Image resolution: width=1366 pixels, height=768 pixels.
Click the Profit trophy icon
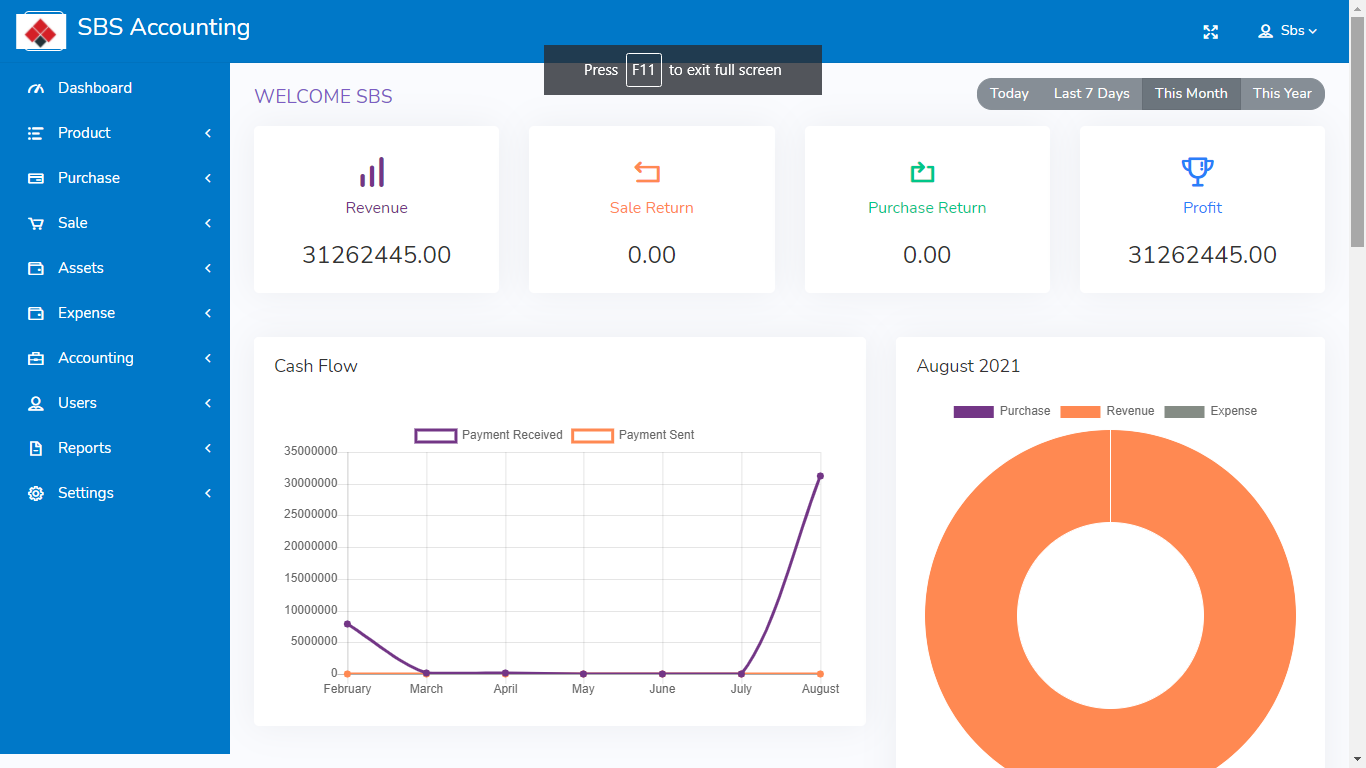(1197, 172)
